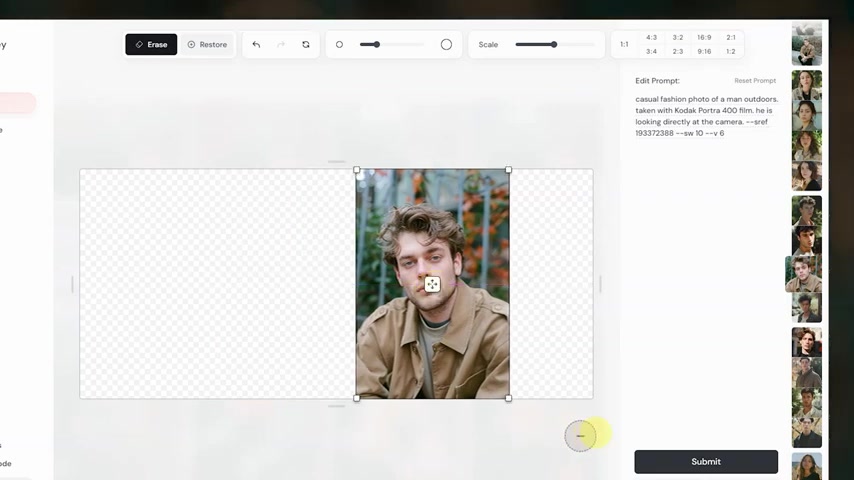Click the top-left corner handle of the image

click(357, 170)
